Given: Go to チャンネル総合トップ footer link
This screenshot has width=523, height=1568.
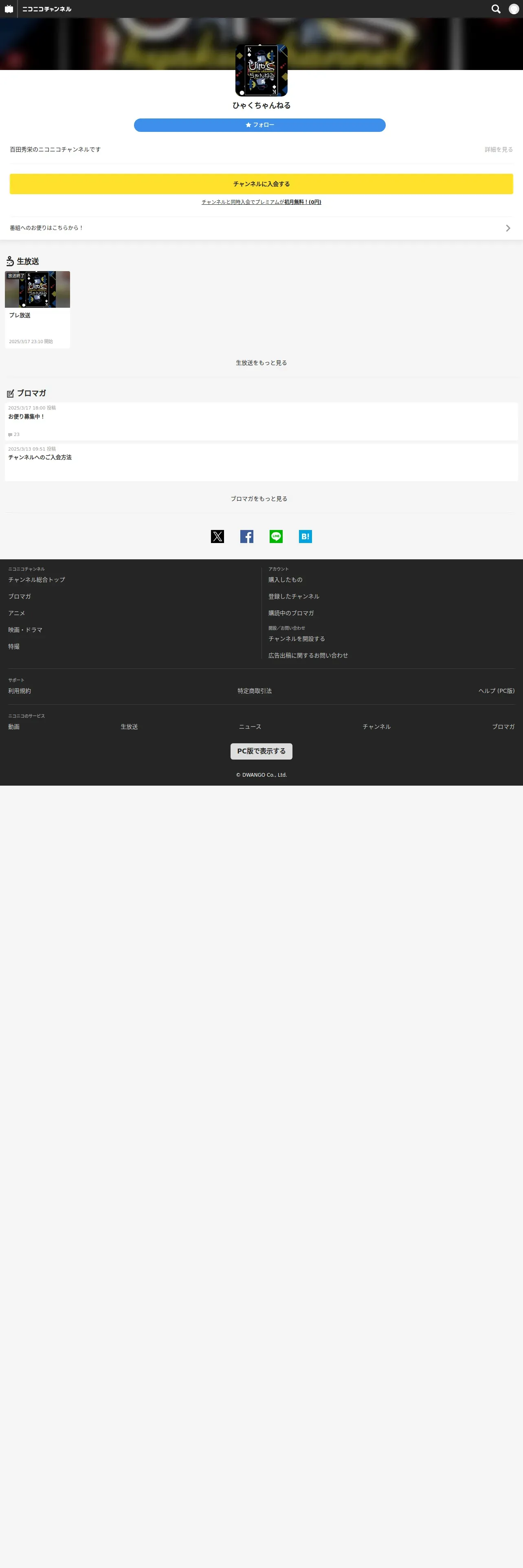Looking at the screenshot, I should [x=37, y=580].
